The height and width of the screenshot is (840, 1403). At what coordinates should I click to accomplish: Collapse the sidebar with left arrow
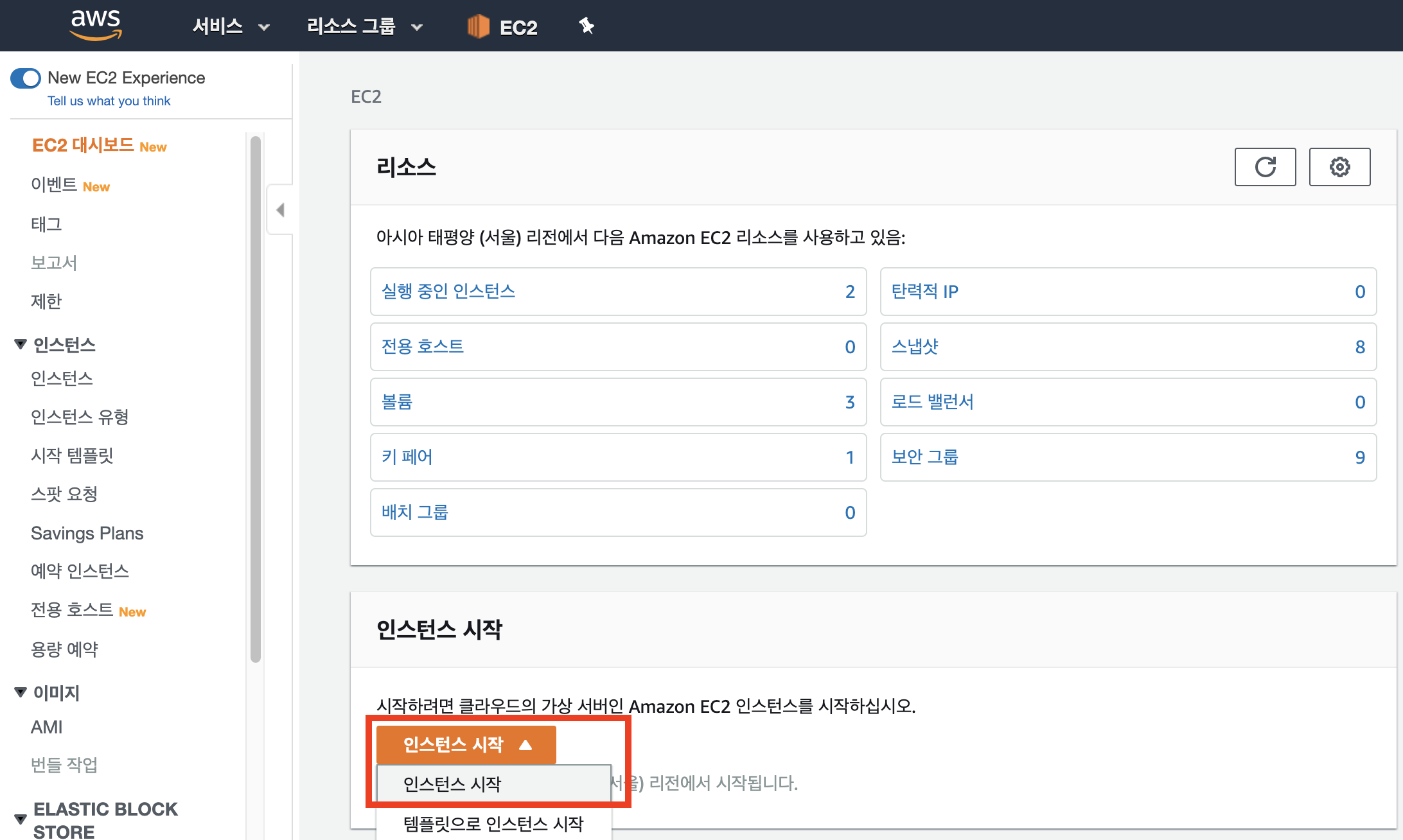[280, 210]
